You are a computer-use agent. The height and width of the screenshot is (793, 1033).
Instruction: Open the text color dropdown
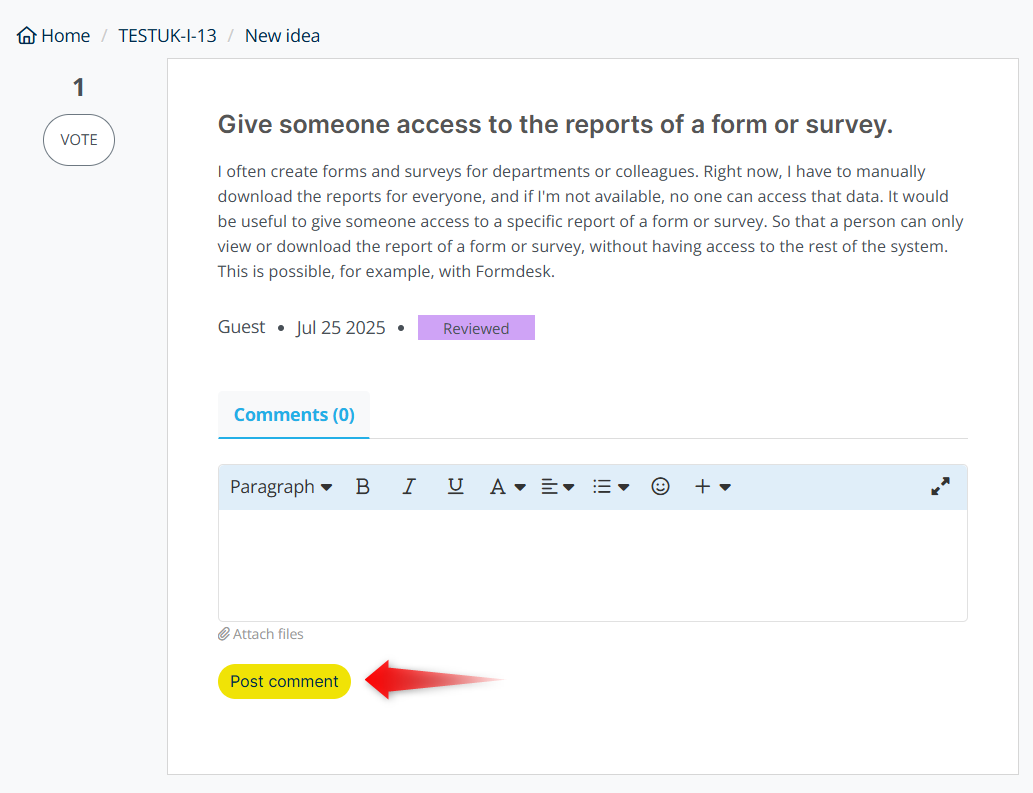tap(507, 487)
